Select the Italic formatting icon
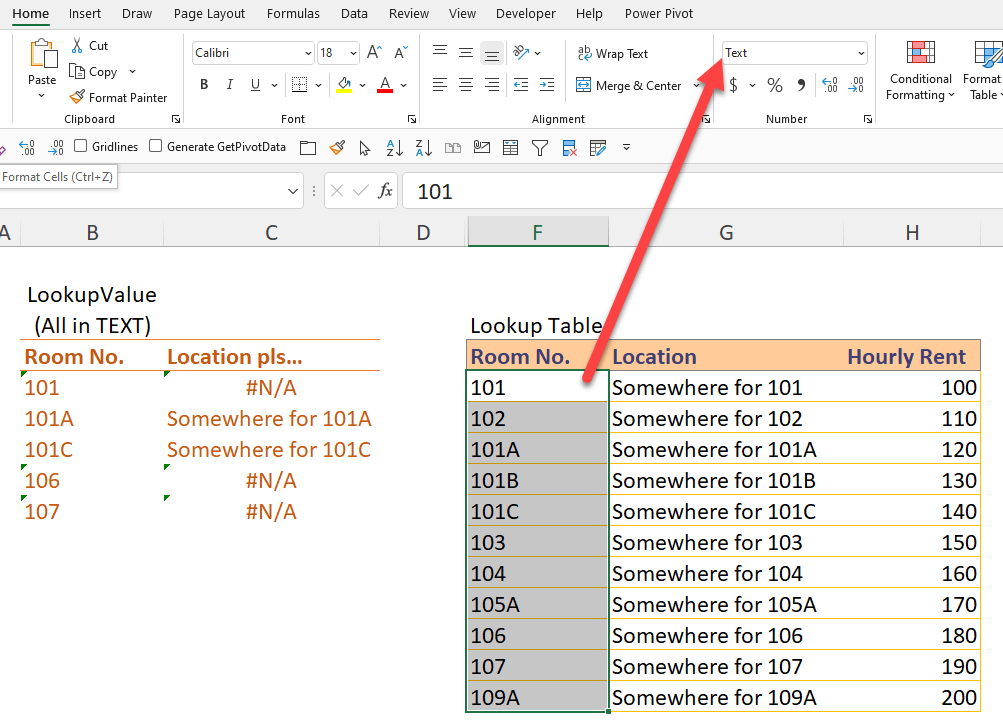This screenshot has width=1003, height=721. point(229,84)
